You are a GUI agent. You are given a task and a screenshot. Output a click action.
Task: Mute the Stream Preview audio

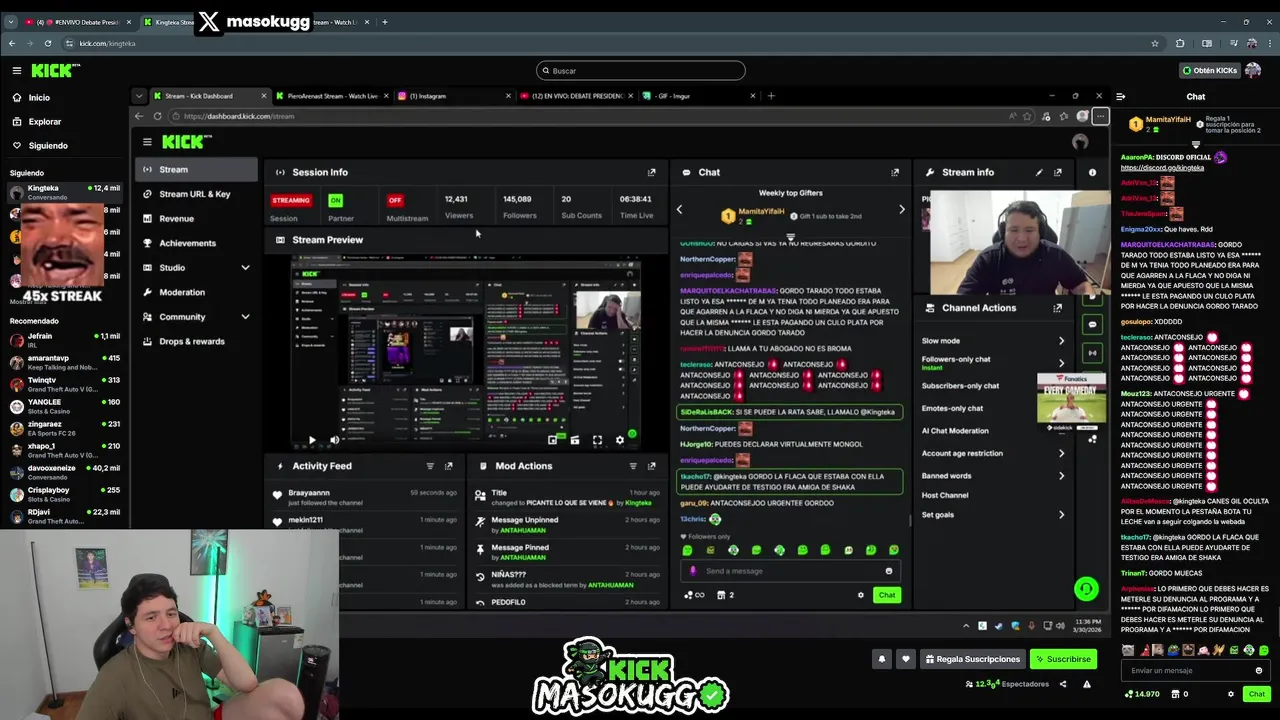(x=334, y=440)
